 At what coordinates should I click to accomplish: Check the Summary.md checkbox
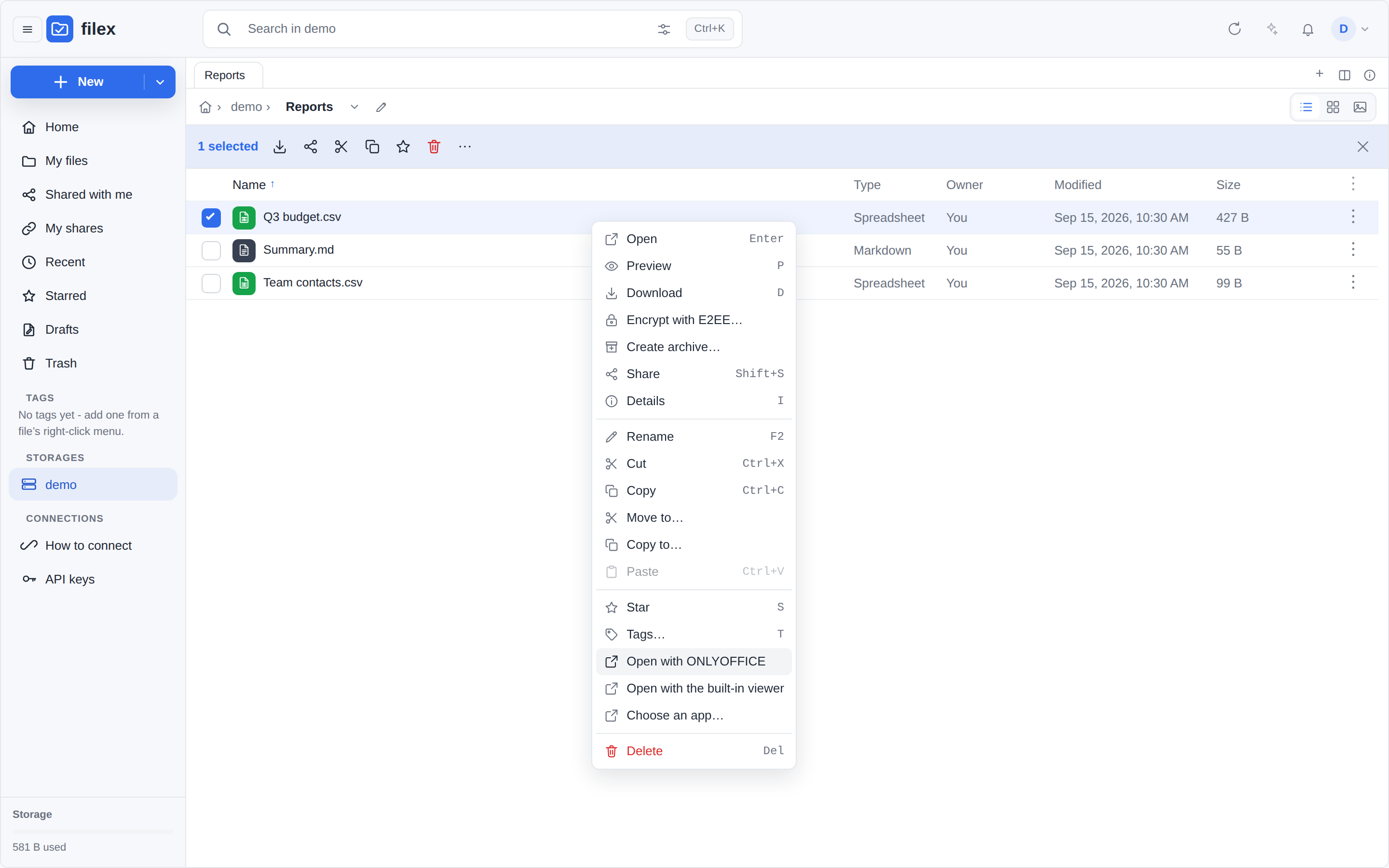coord(211,250)
